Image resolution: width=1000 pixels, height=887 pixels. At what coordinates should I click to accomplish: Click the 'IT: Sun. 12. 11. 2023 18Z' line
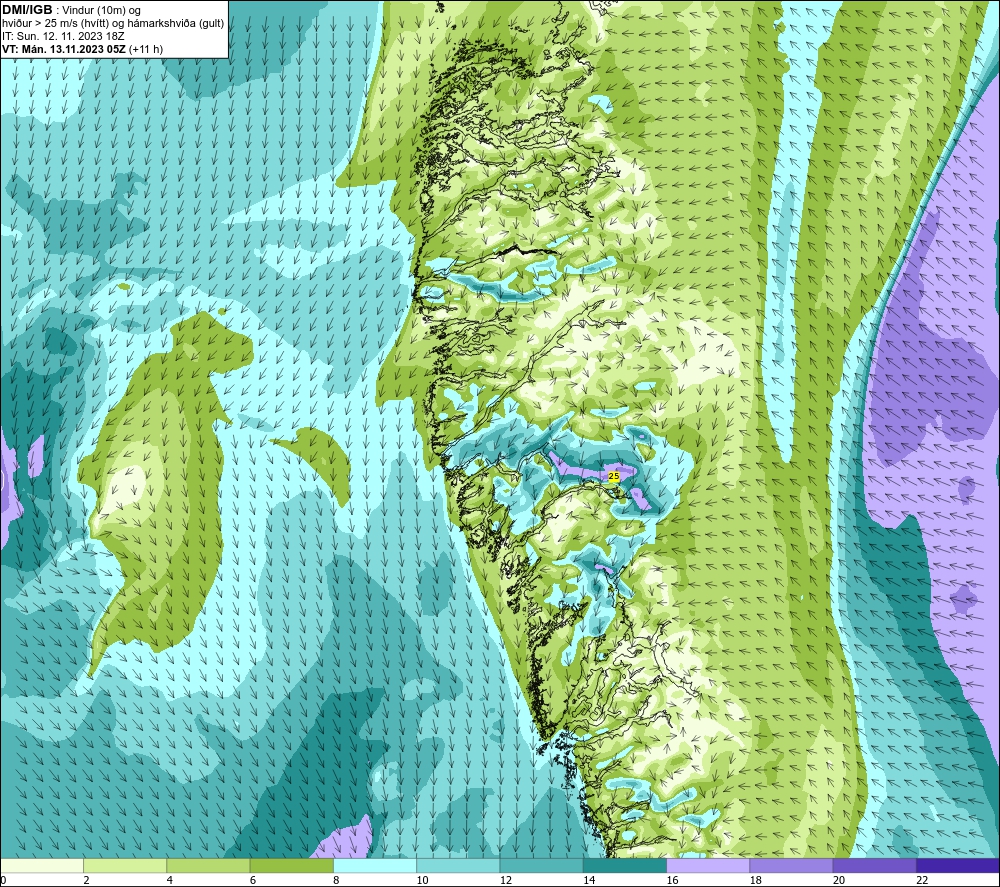(x=63, y=36)
